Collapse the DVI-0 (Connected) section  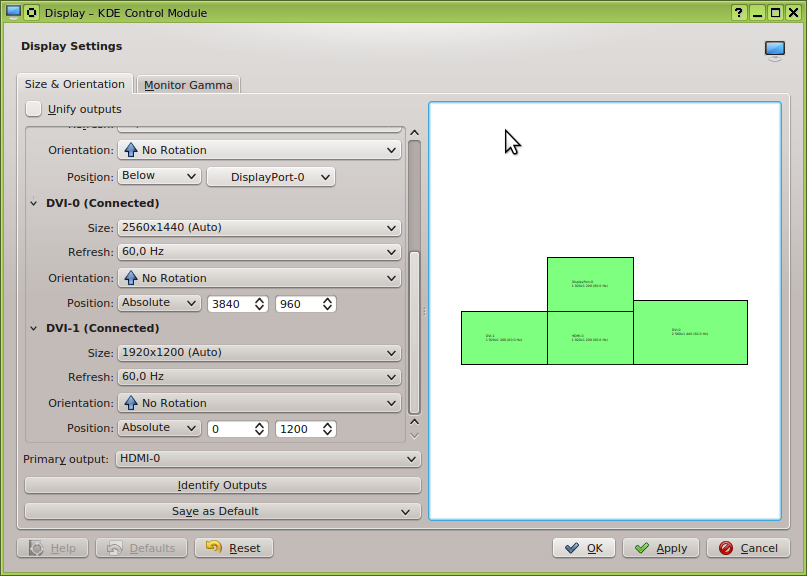35,203
